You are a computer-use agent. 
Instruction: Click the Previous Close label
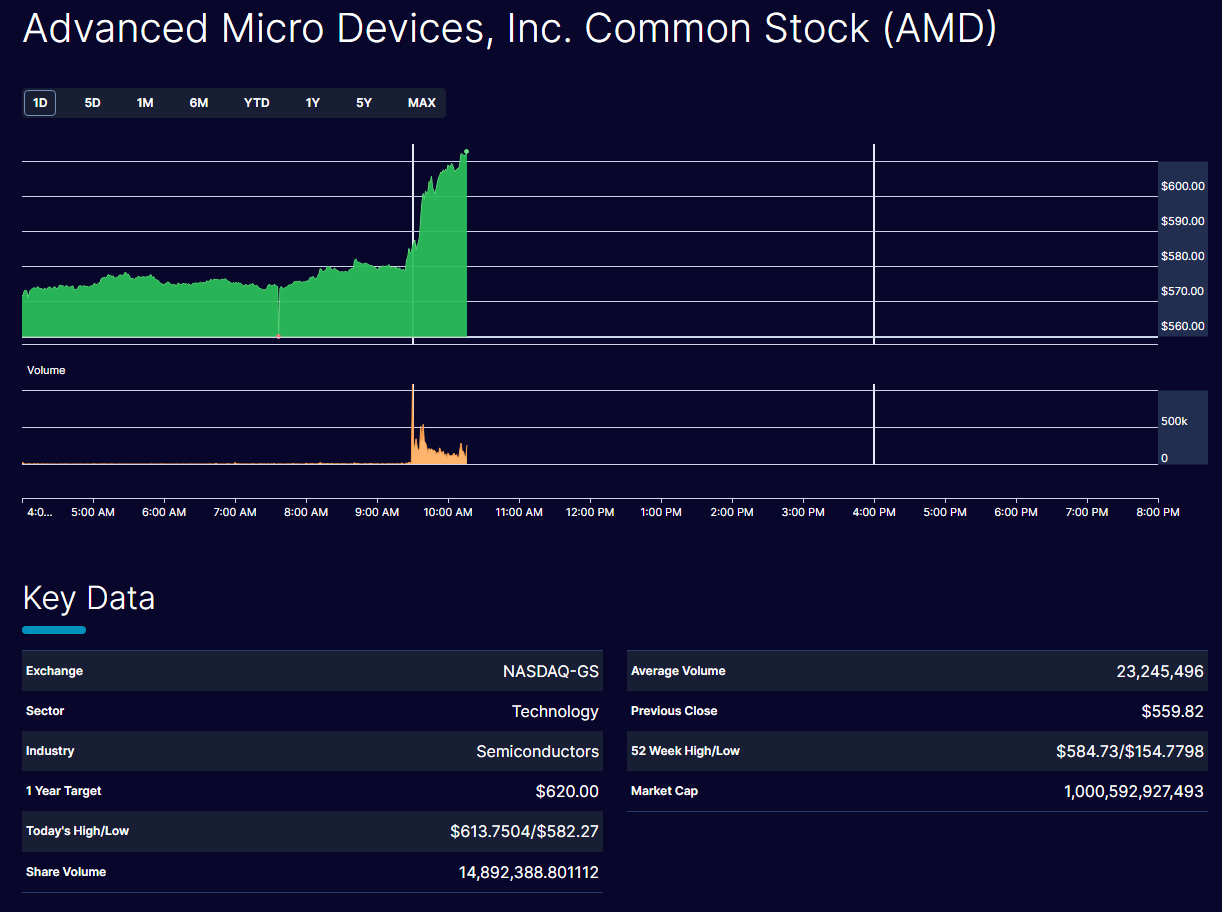pos(674,711)
